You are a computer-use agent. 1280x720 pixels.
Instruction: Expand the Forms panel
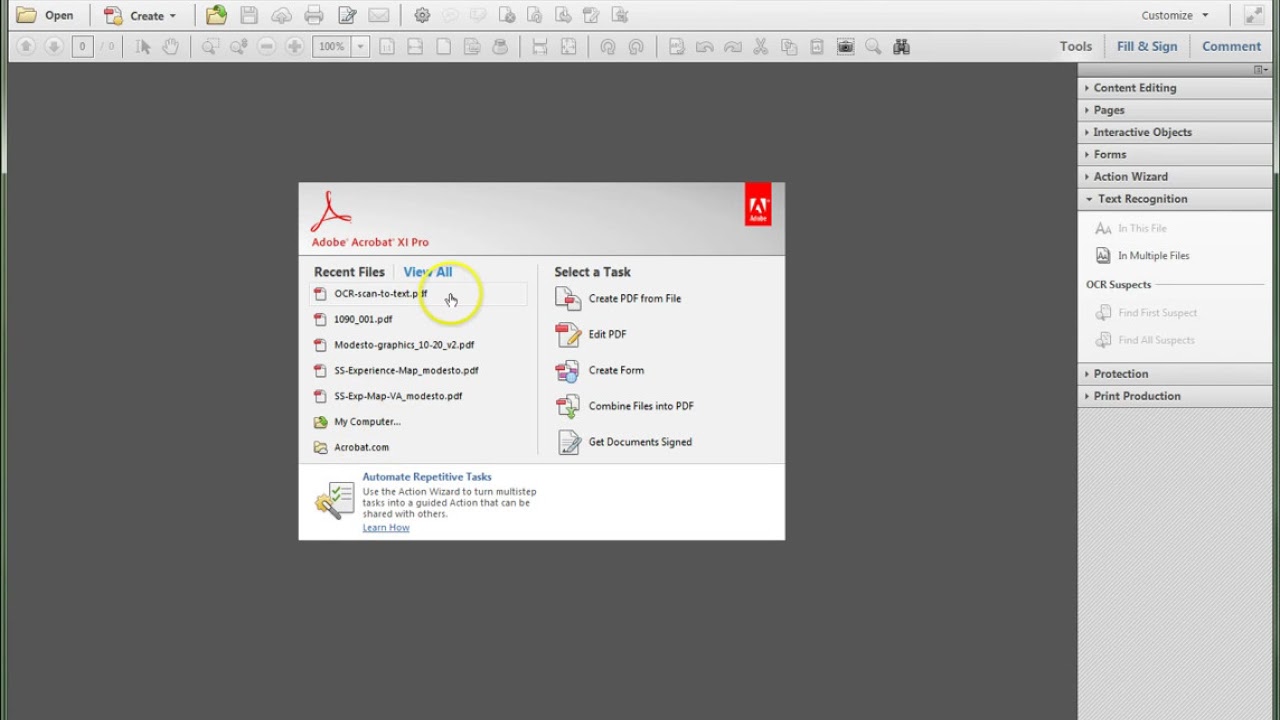tap(1174, 154)
